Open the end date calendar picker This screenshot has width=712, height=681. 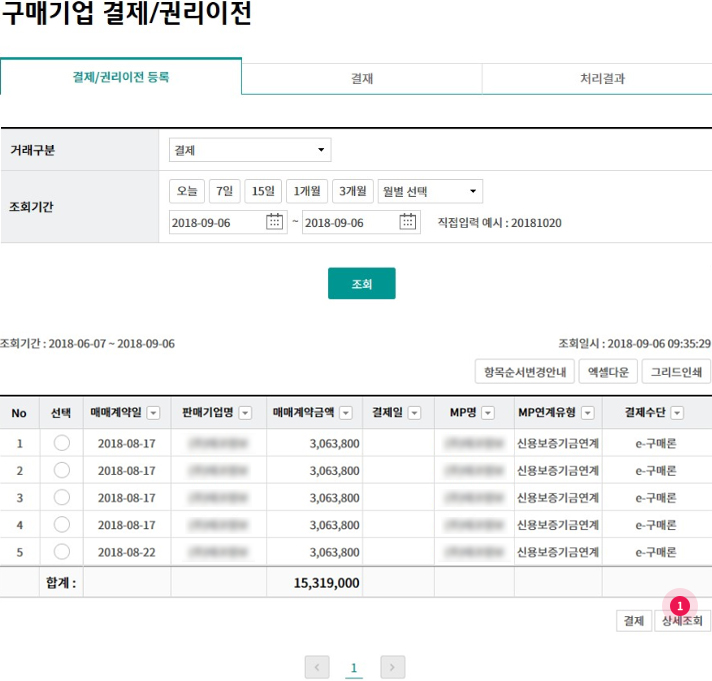408,222
